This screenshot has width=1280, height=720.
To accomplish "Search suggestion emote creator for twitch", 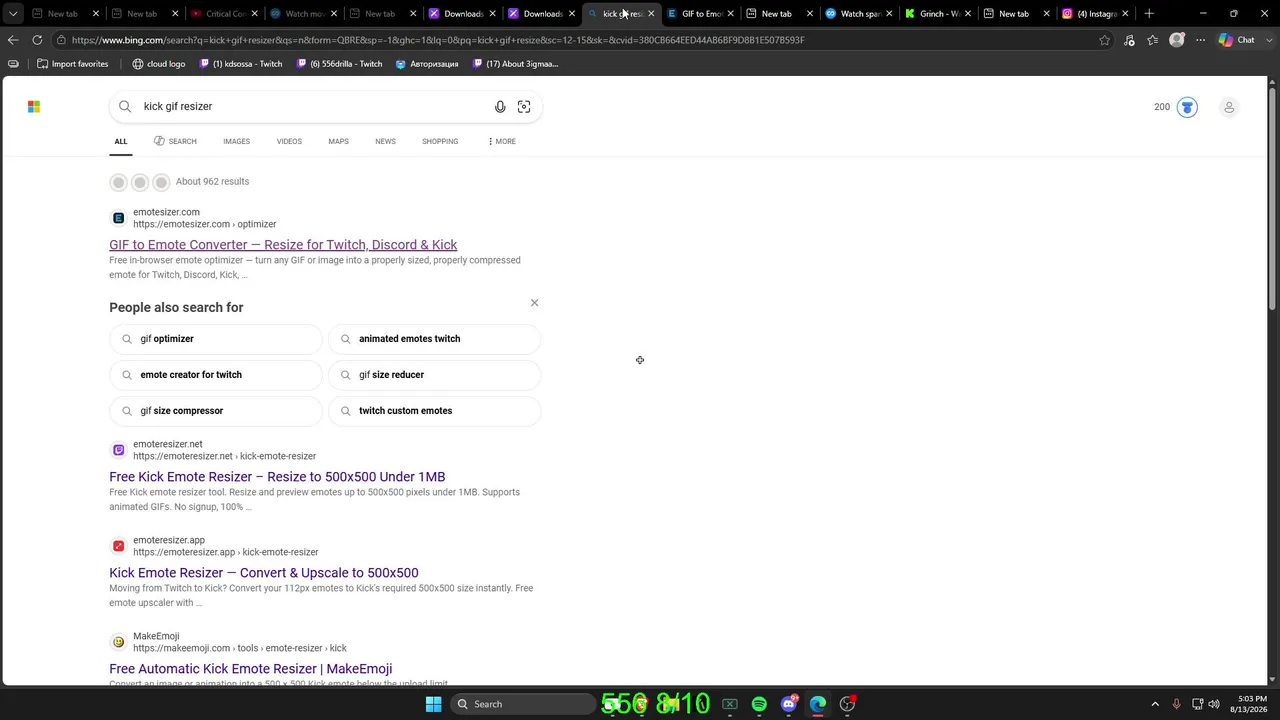I will (215, 375).
